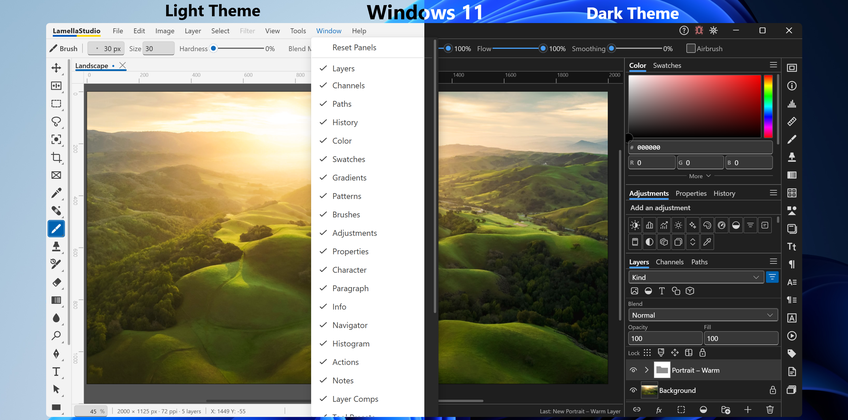Toggle lock transparent pixels grid icon

click(647, 352)
